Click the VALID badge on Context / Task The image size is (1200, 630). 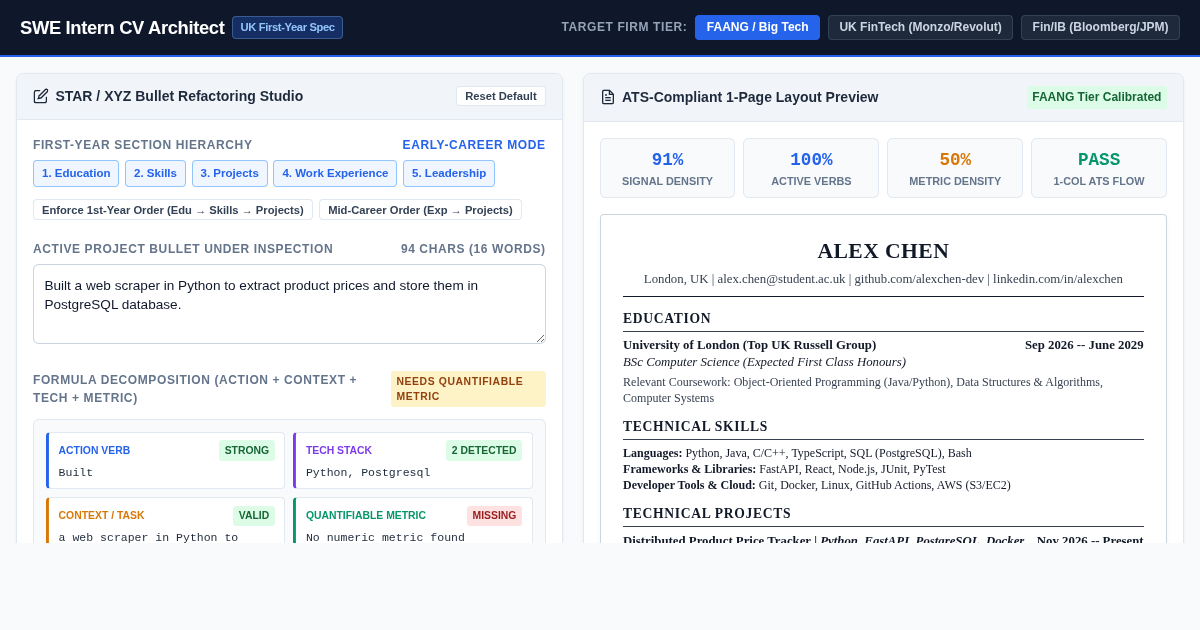coord(254,515)
